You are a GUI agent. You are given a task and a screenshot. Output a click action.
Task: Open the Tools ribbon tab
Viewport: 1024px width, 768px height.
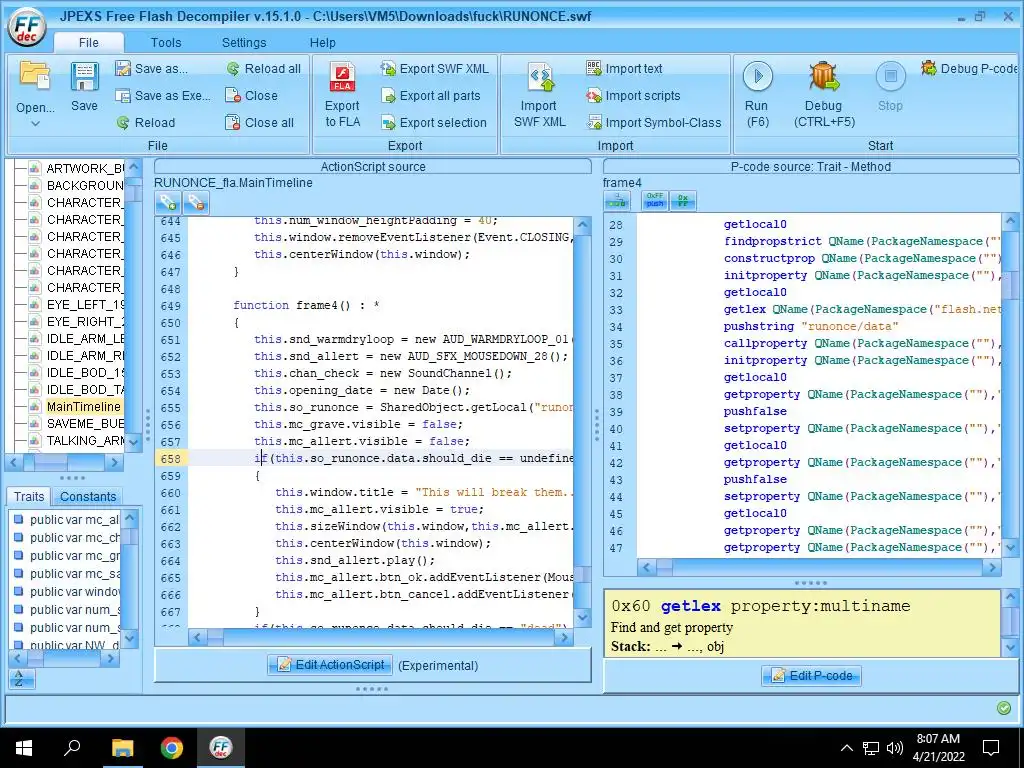(166, 42)
